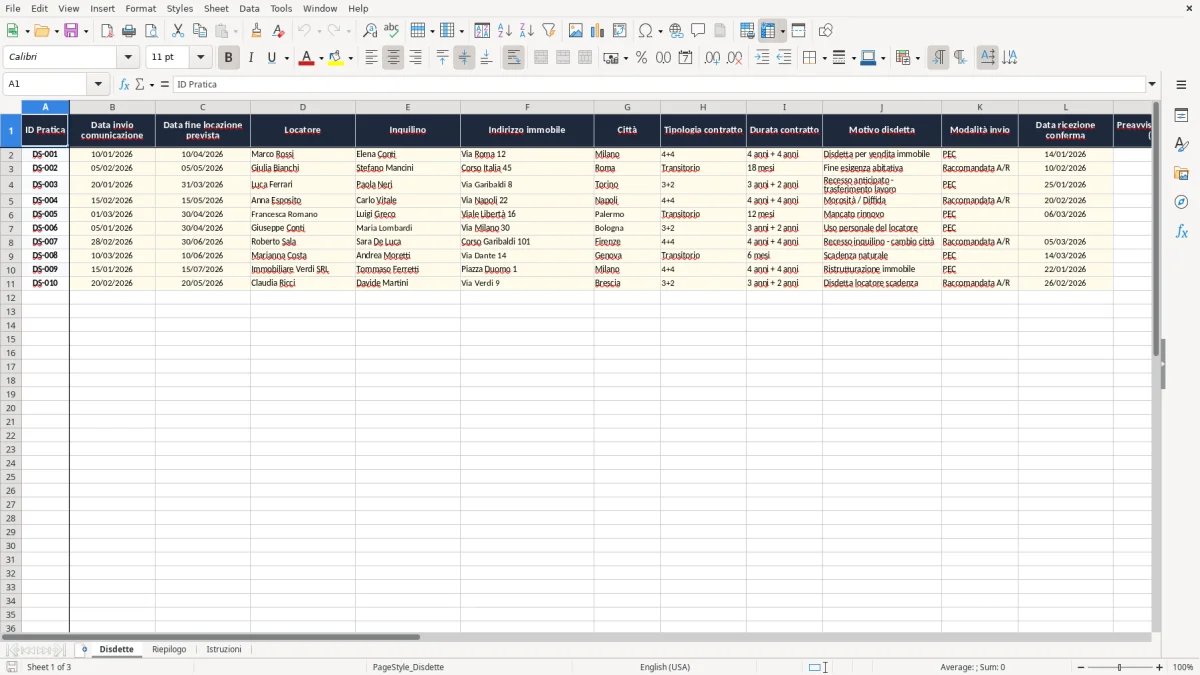This screenshot has height=675, width=1200.
Task: Open the Sidebar Gallery panel
Action: [1181, 174]
